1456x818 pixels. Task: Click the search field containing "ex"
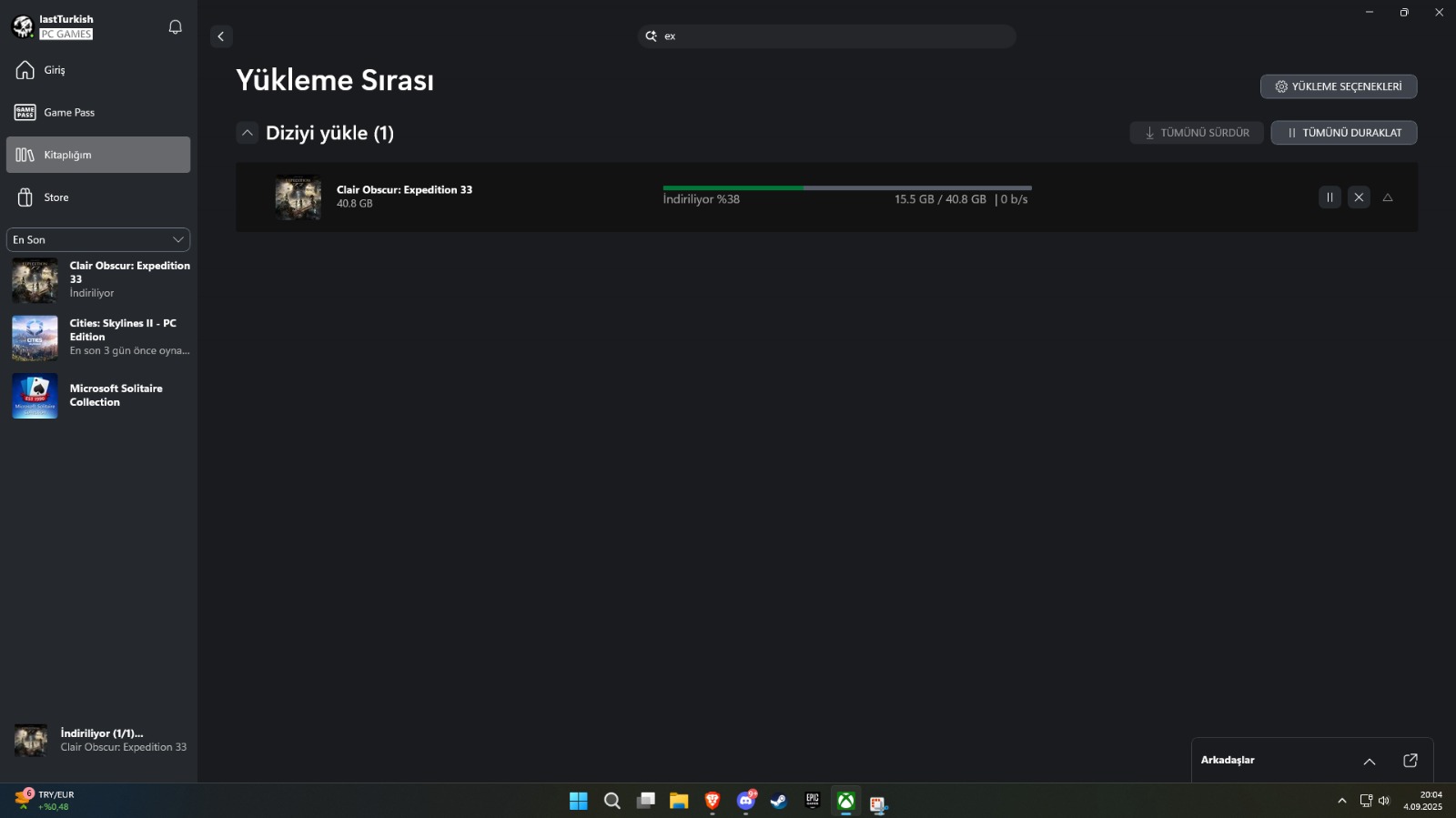(x=827, y=36)
